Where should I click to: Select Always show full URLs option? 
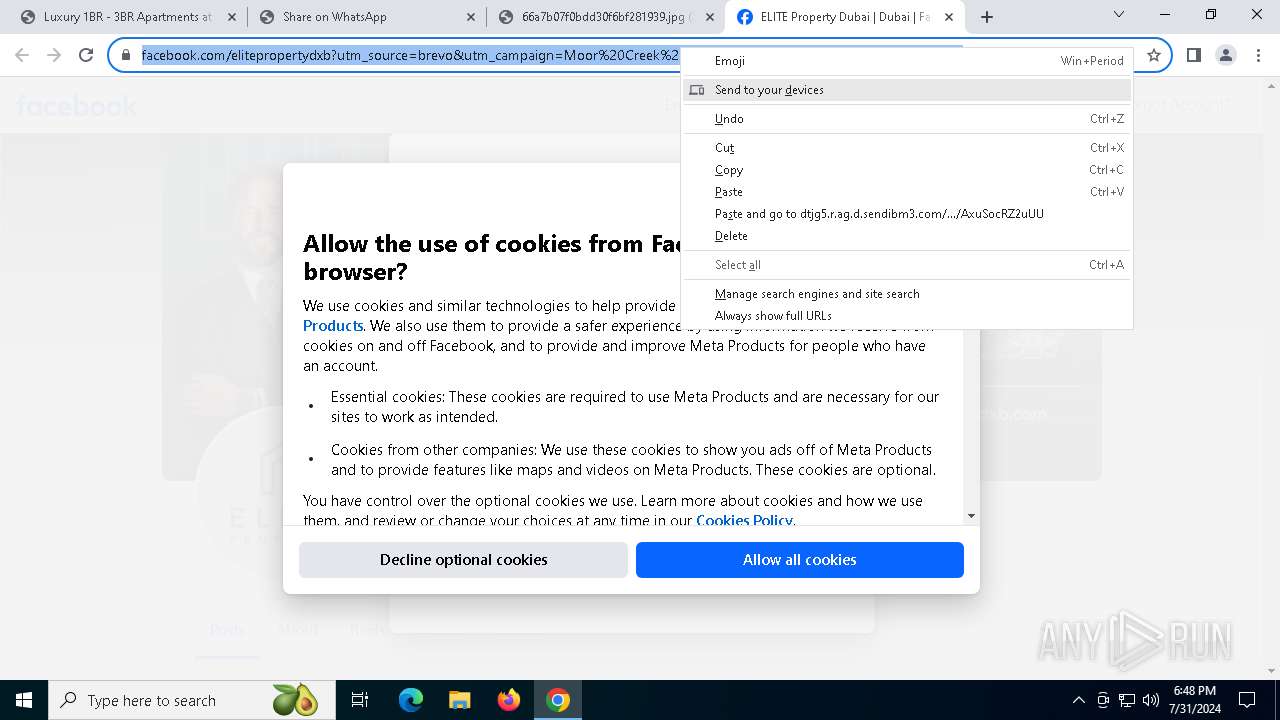point(773,316)
